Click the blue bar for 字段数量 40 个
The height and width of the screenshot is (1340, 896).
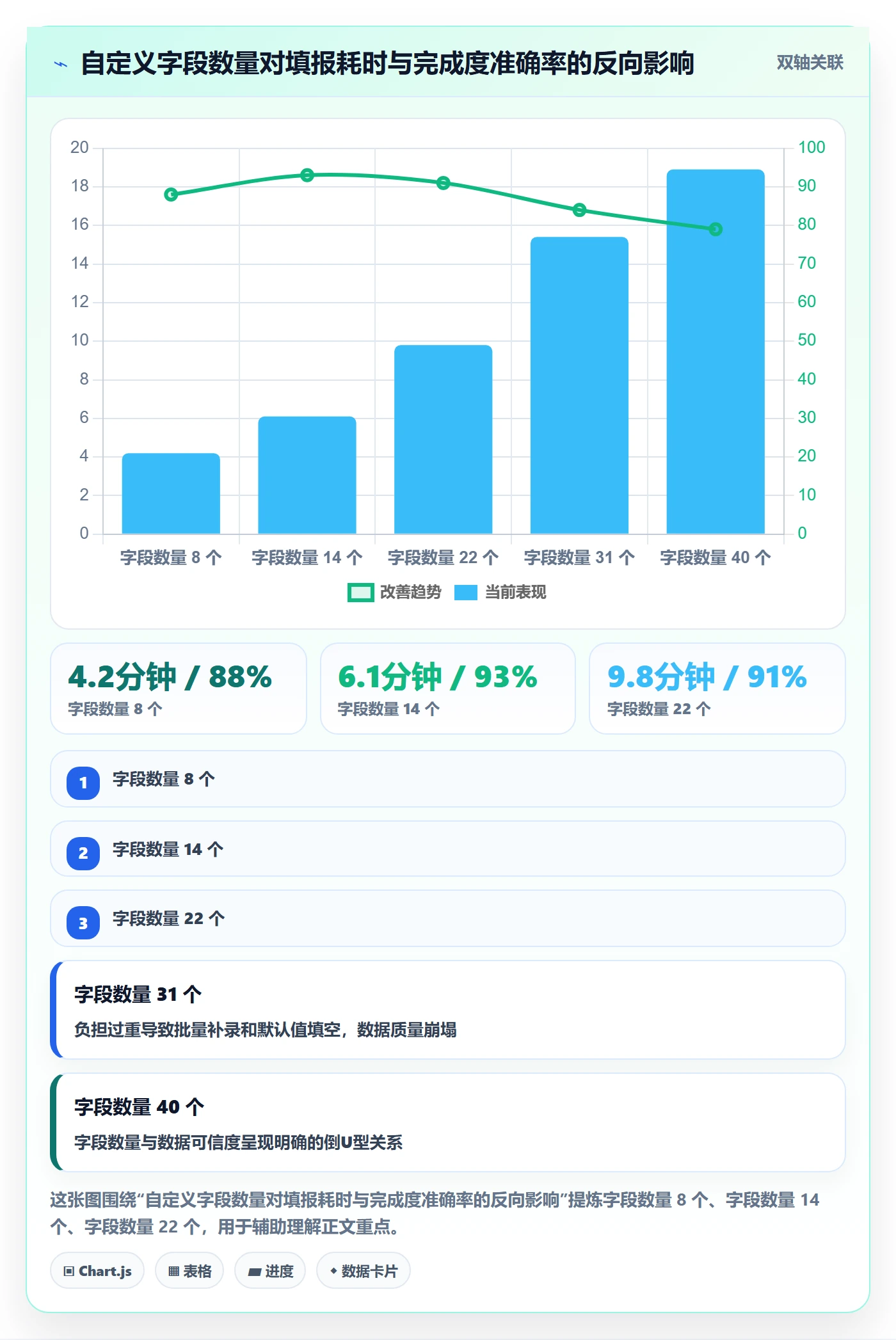(716, 351)
